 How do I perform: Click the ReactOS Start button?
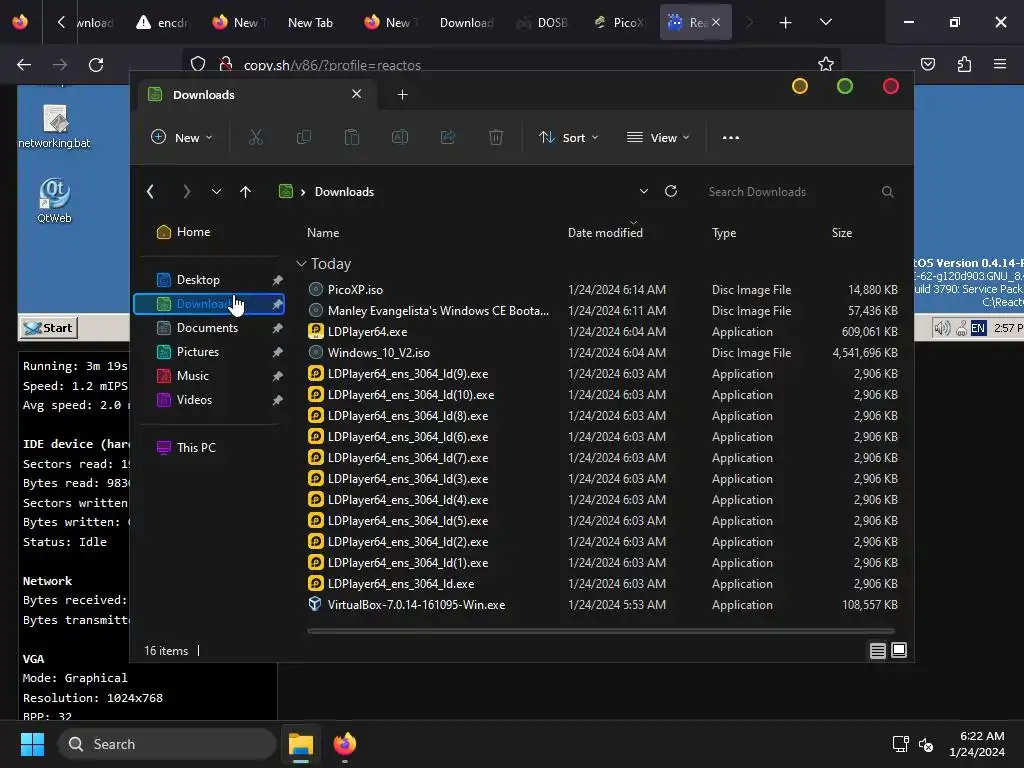tap(48, 328)
